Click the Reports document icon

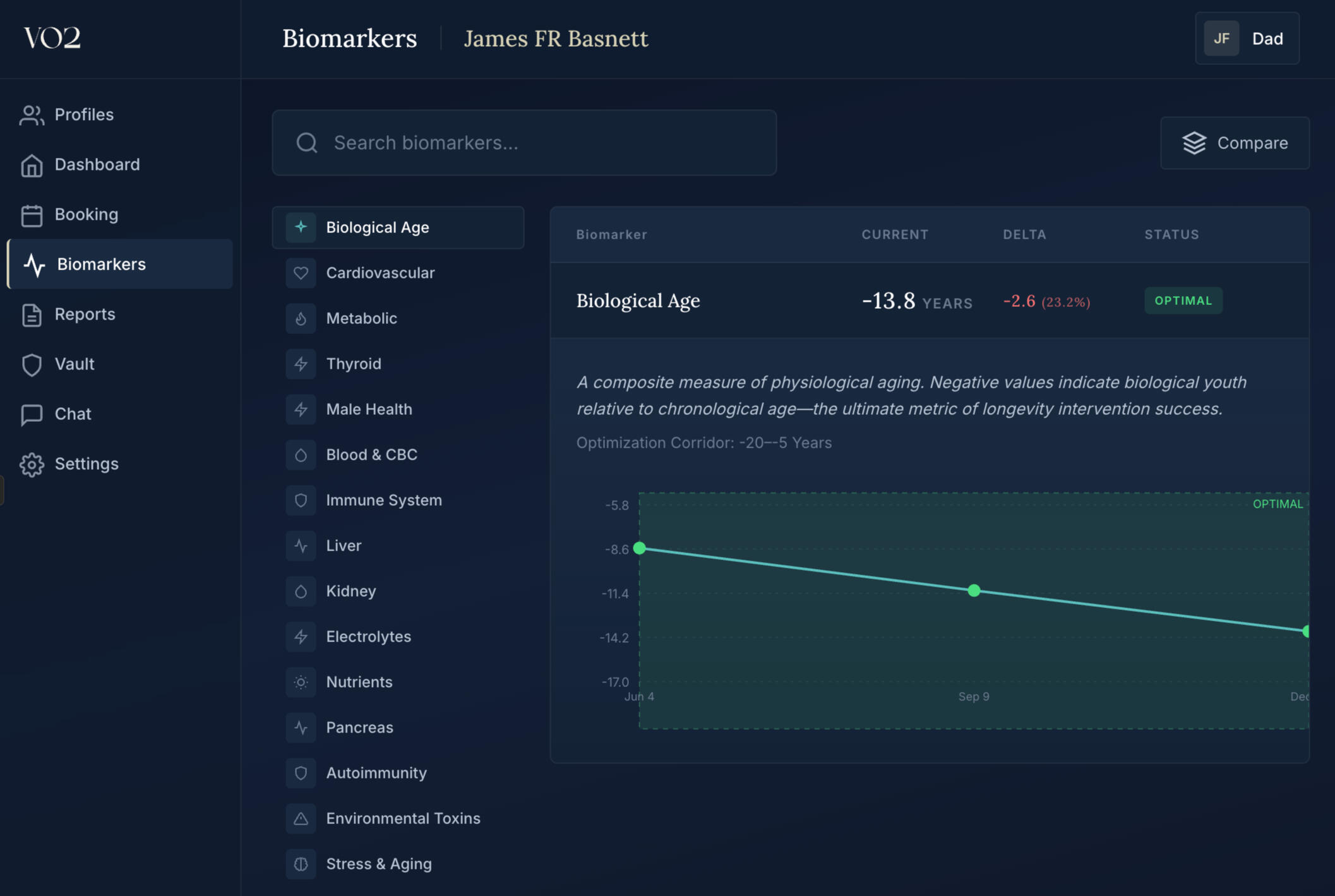point(32,314)
